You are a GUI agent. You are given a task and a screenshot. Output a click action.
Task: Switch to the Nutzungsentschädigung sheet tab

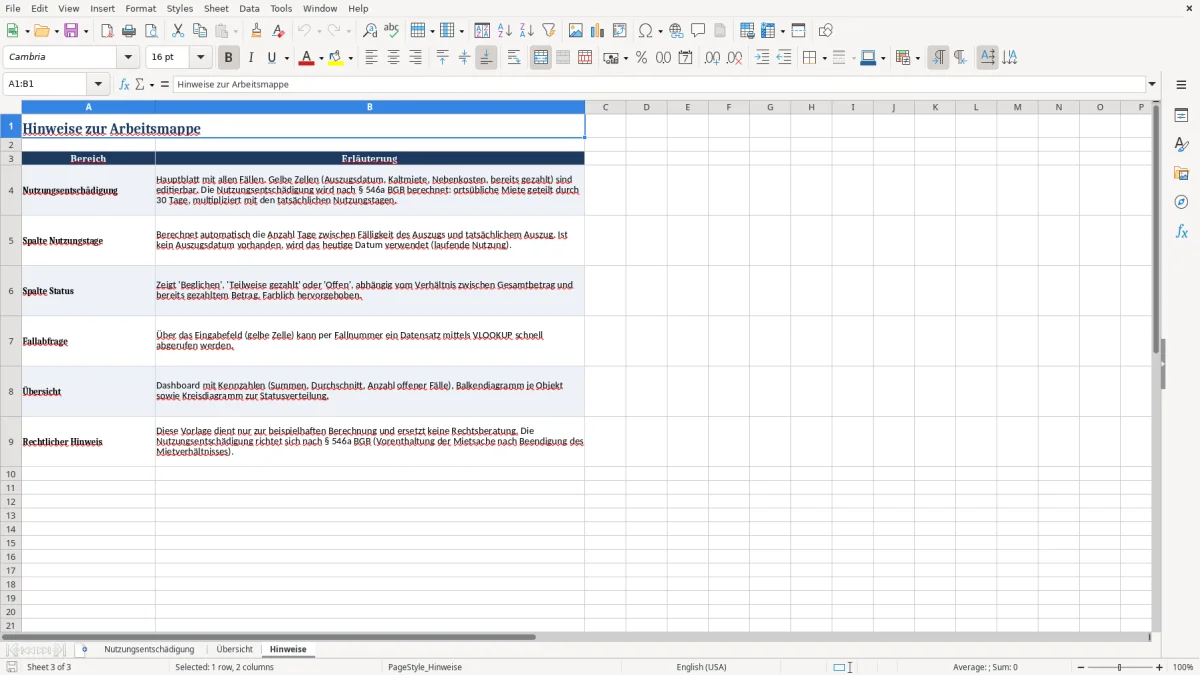pyautogui.click(x=149, y=649)
